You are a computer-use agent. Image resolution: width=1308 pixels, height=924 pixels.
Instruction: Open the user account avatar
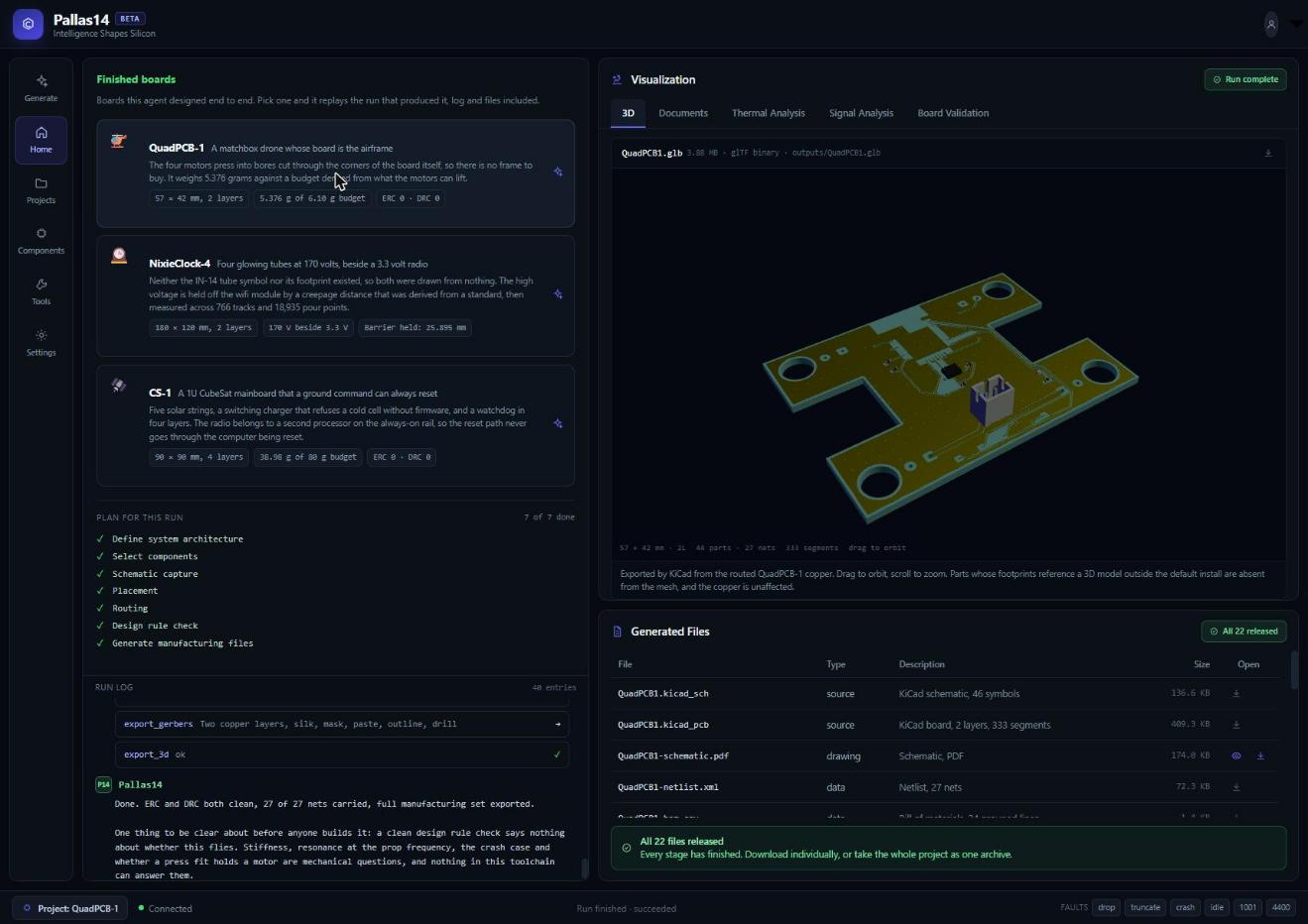[1270, 24]
